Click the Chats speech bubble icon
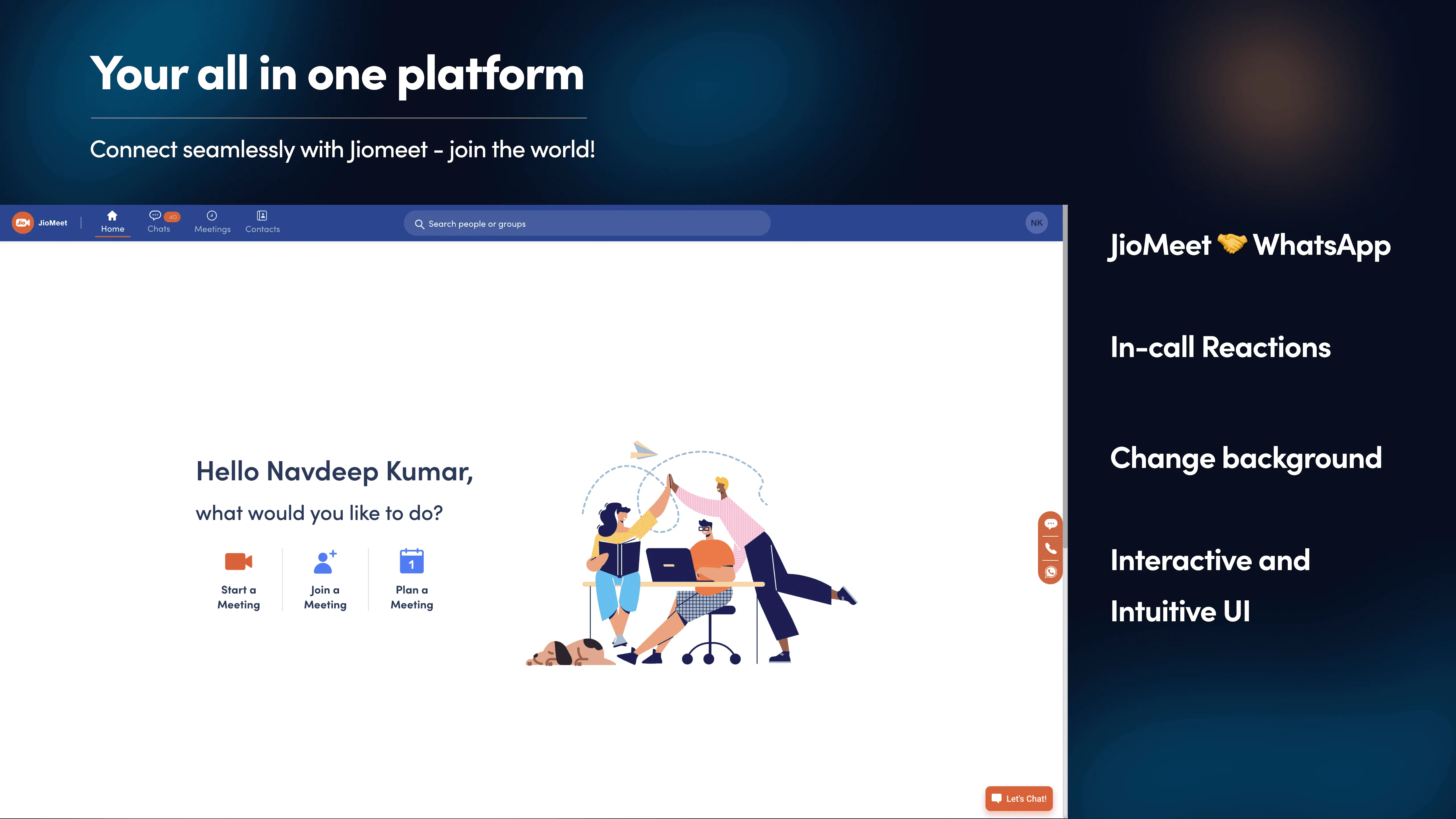Screen dimensions: 1456x819 click(x=155, y=215)
